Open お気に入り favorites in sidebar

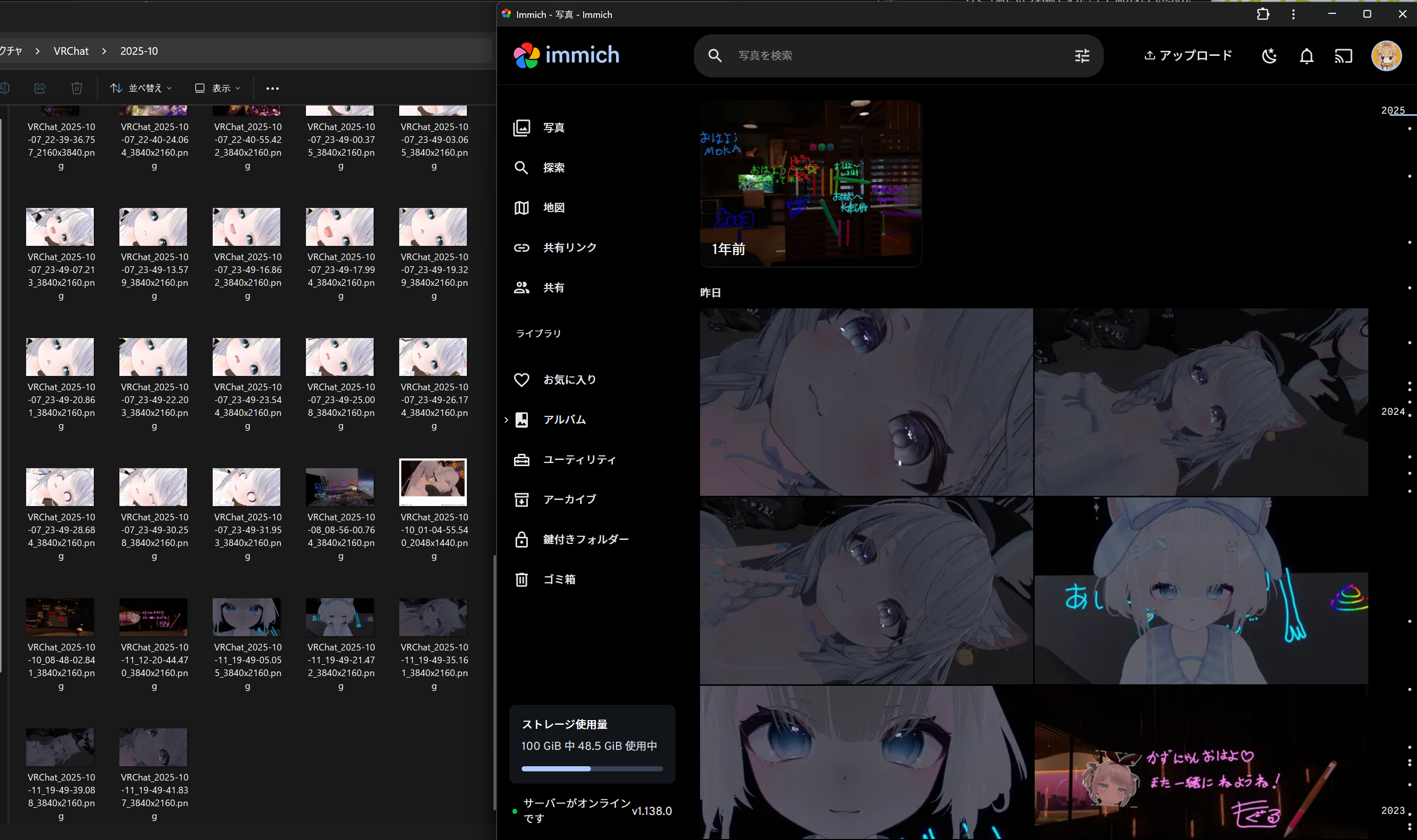click(x=569, y=379)
